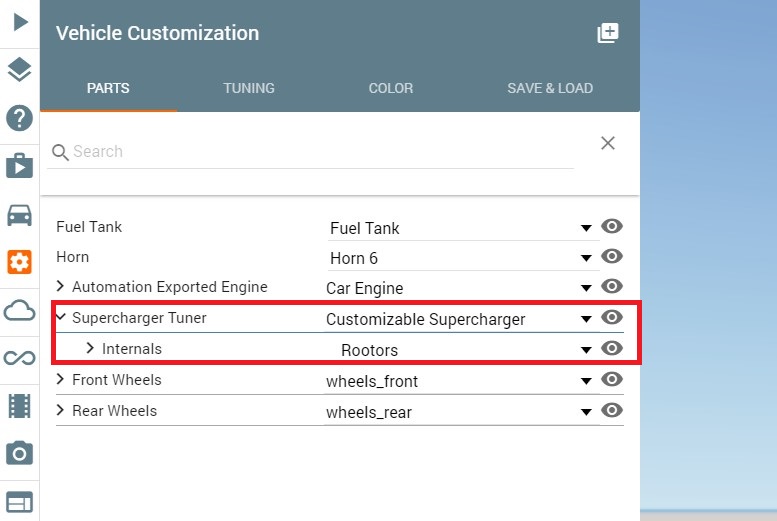Open the help question mark icon
Viewport: 777px width, 521px height.
[19, 118]
